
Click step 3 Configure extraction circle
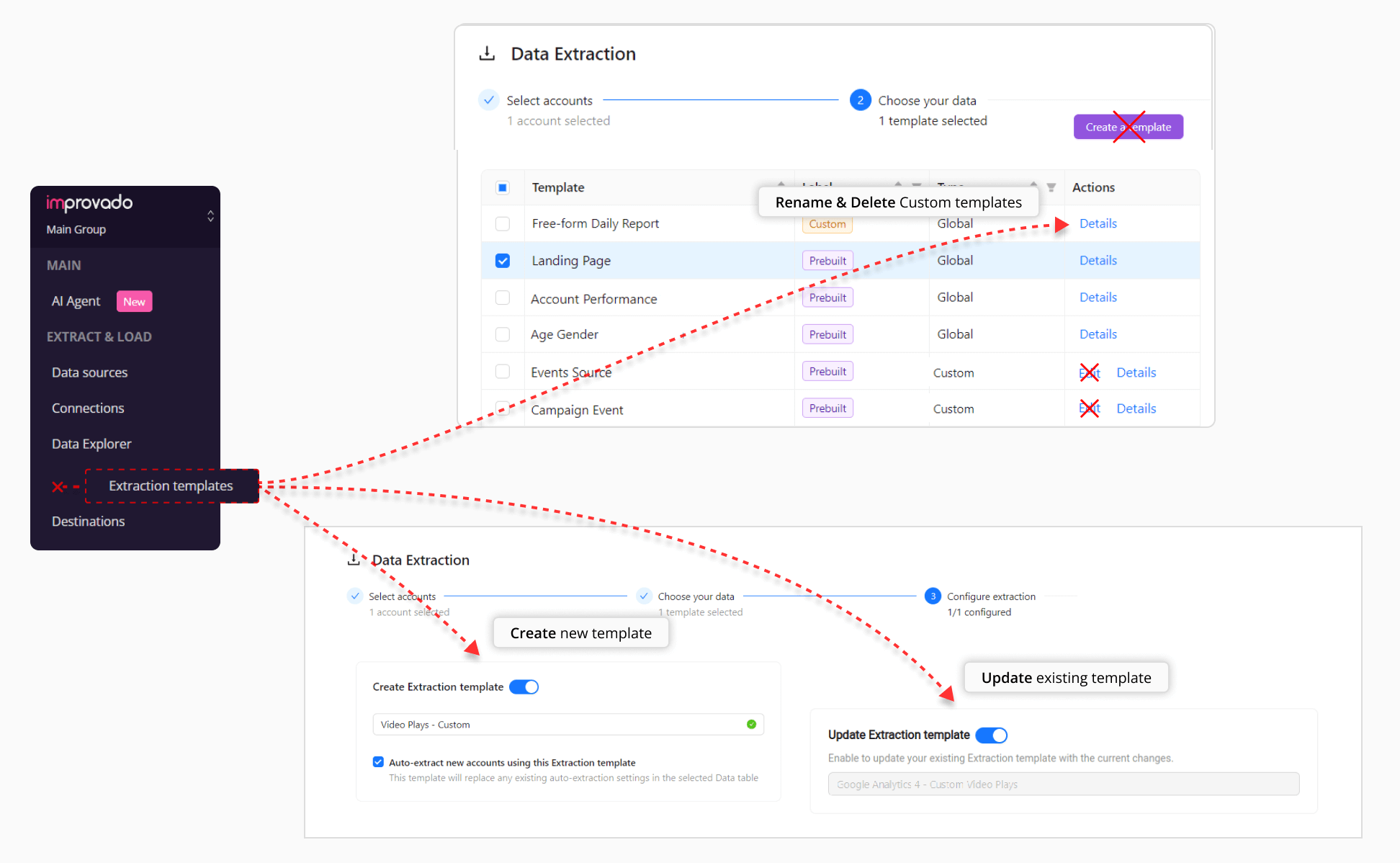[x=933, y=596]
